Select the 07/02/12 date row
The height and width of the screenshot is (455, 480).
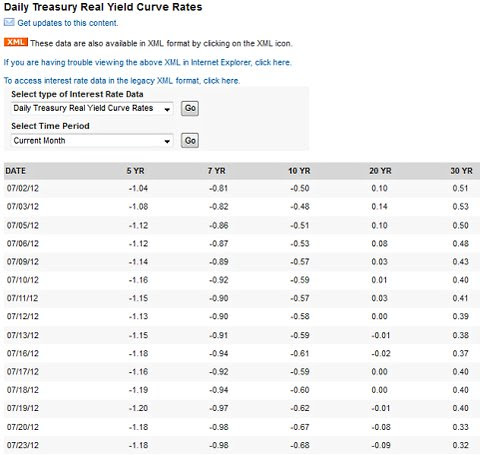(x=242, y=188)
